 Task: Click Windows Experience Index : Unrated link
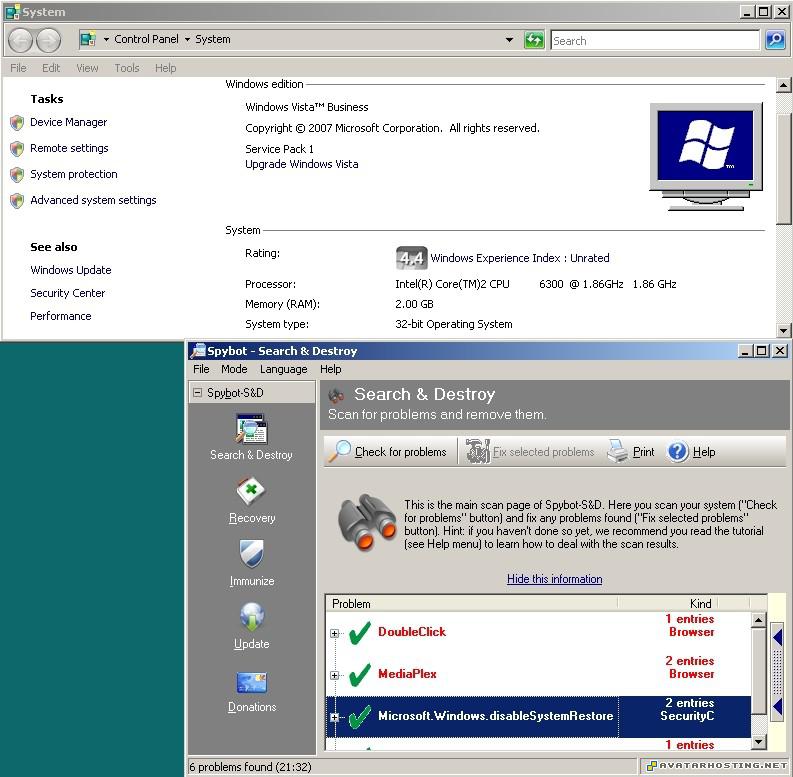520,258
